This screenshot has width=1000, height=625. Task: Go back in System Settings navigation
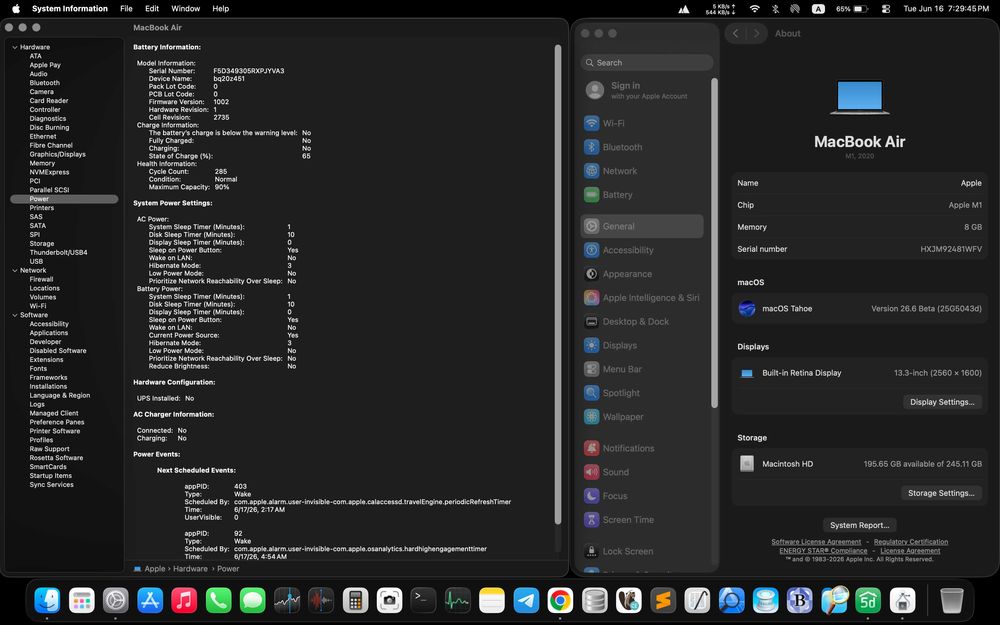[735, 33]
